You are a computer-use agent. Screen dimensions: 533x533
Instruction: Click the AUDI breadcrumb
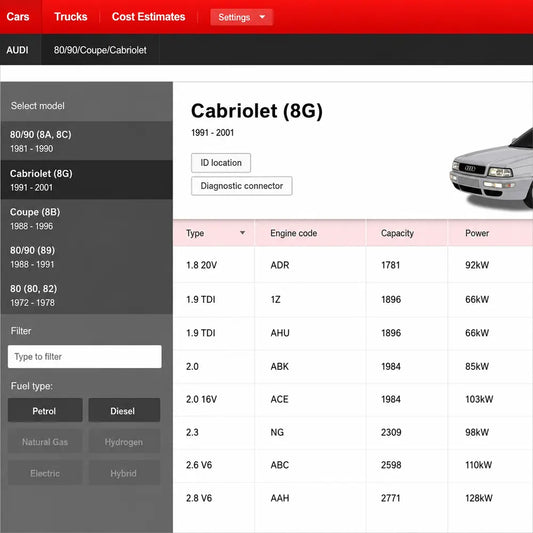pos(17,50)
